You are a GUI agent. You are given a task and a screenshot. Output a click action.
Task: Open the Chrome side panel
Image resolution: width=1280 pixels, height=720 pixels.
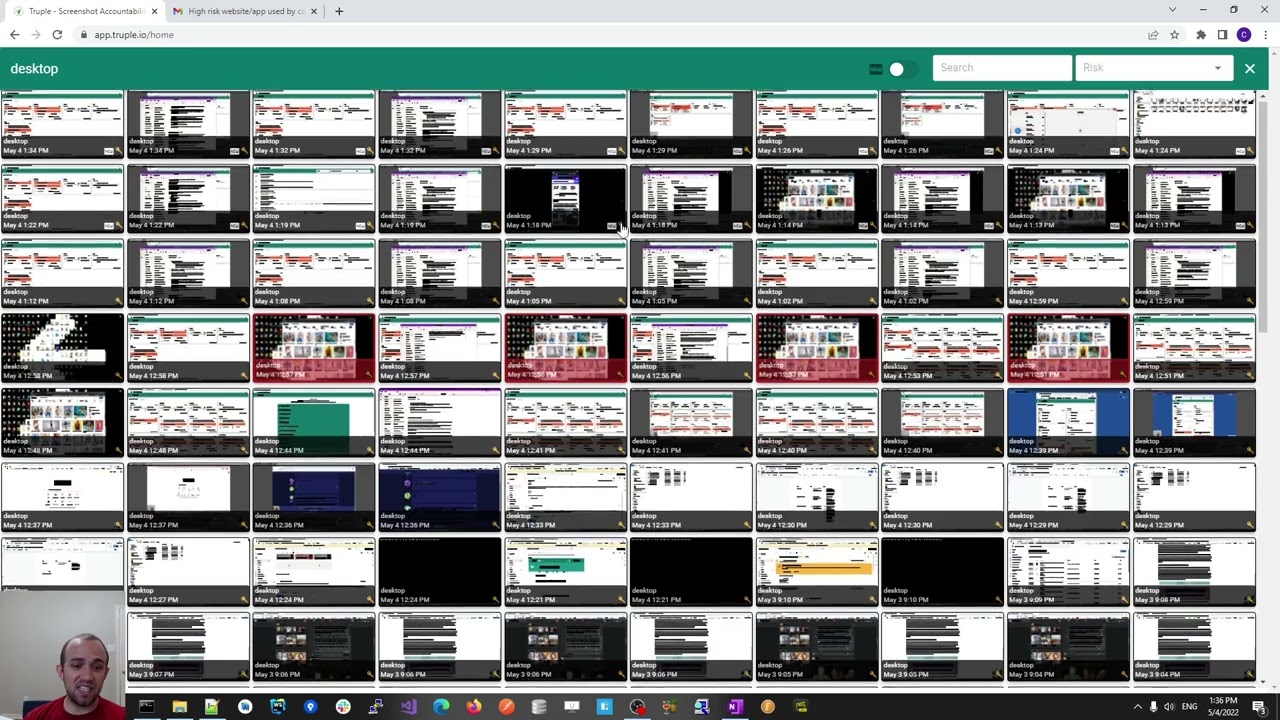tap(1222, 35)
